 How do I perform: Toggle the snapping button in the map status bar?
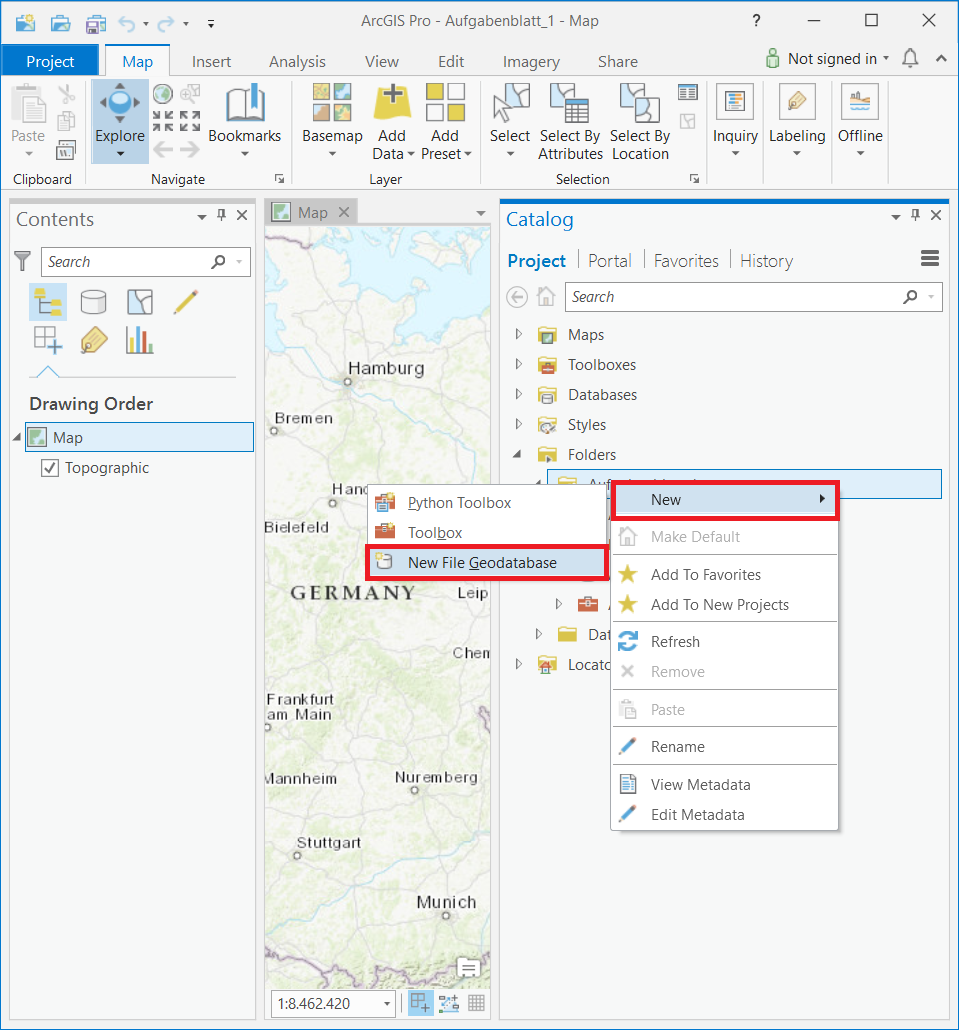pos(421,1003)
